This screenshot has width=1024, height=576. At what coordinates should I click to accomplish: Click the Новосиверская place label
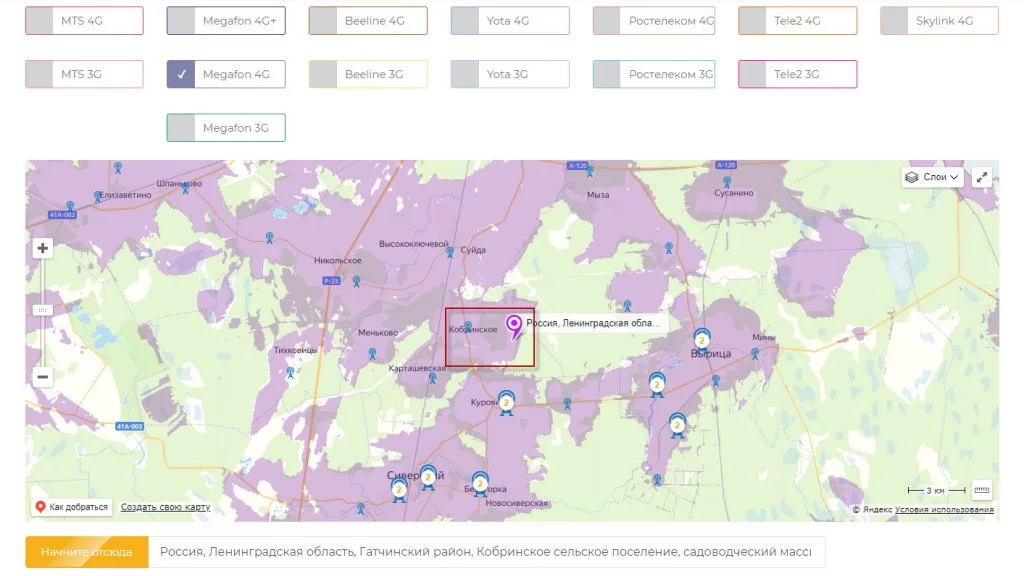(517, 504)
